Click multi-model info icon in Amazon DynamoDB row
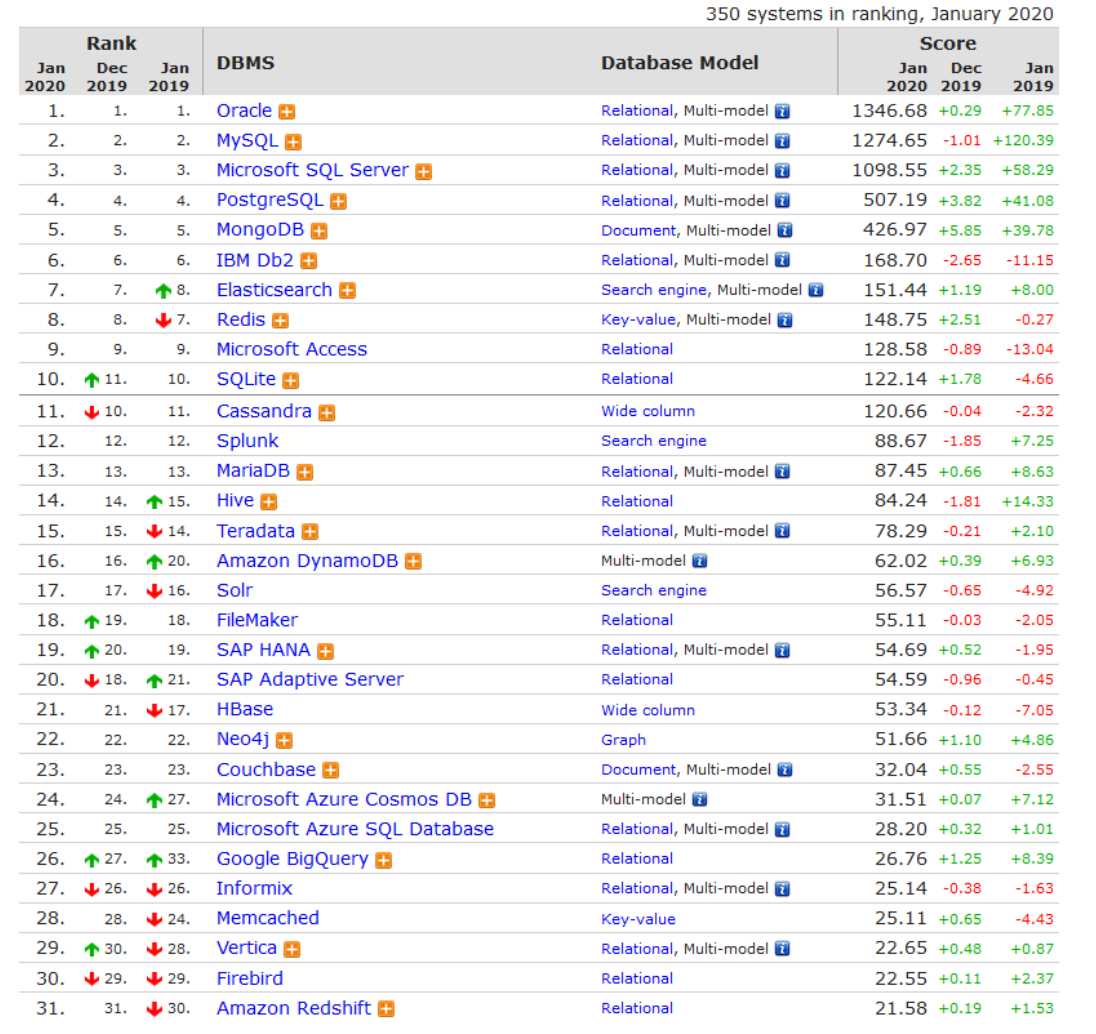This screenshot has width=1096, height=1034. (700, 561)
